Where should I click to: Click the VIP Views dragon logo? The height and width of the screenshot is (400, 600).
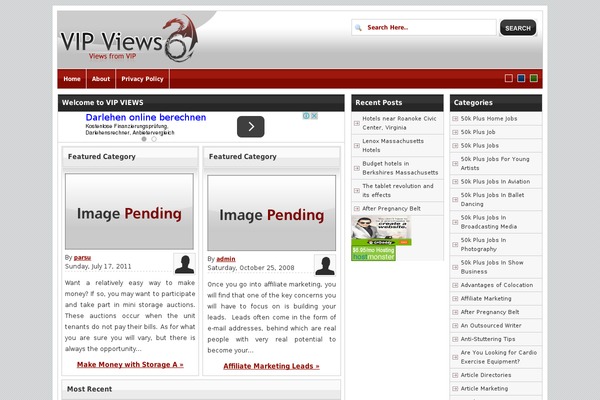(x=129, y=38)
